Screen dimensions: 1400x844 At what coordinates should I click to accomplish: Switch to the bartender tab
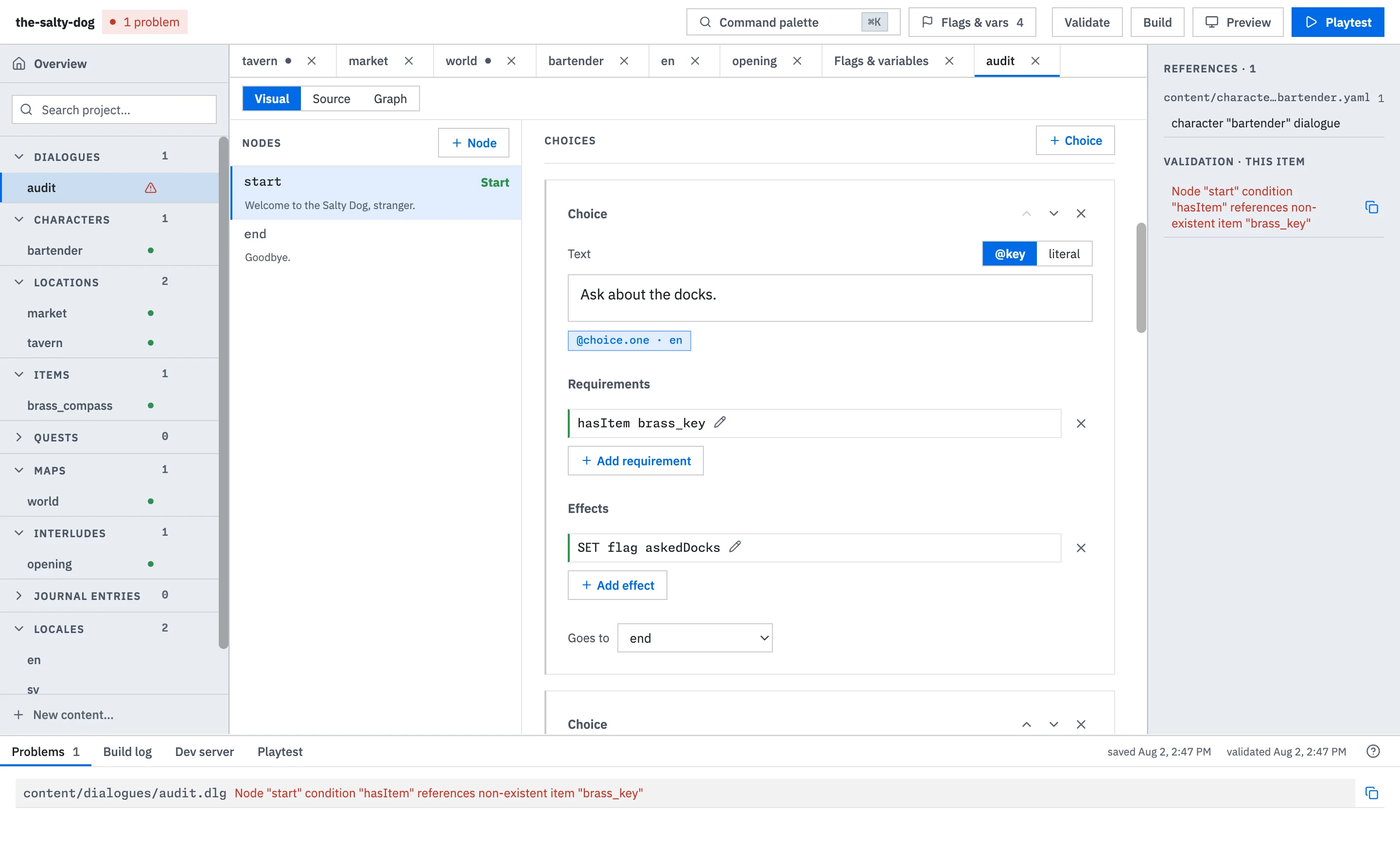[x=576, y=61]
